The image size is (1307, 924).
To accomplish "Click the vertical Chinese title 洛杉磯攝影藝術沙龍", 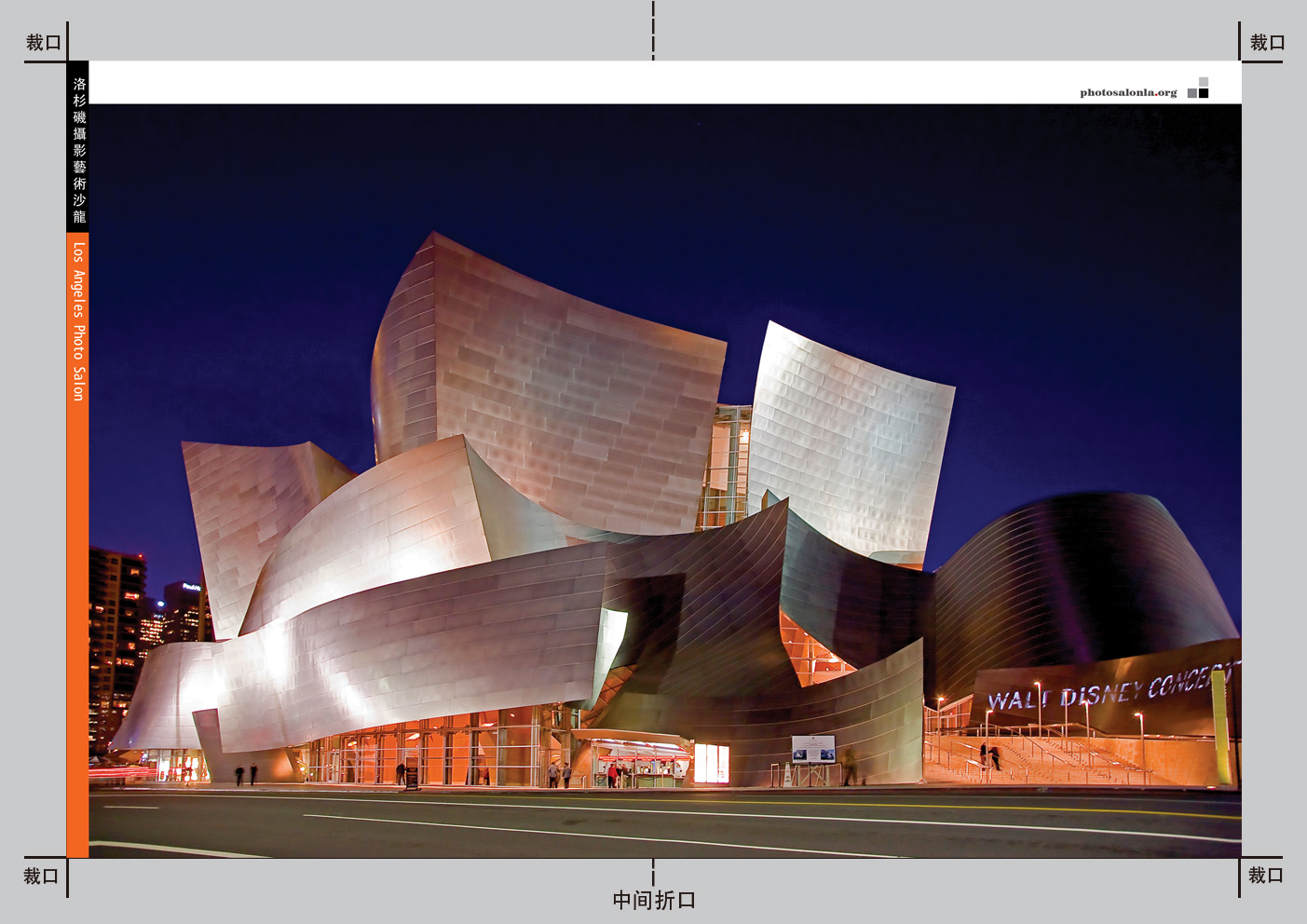I will click(x=79, y=149).
